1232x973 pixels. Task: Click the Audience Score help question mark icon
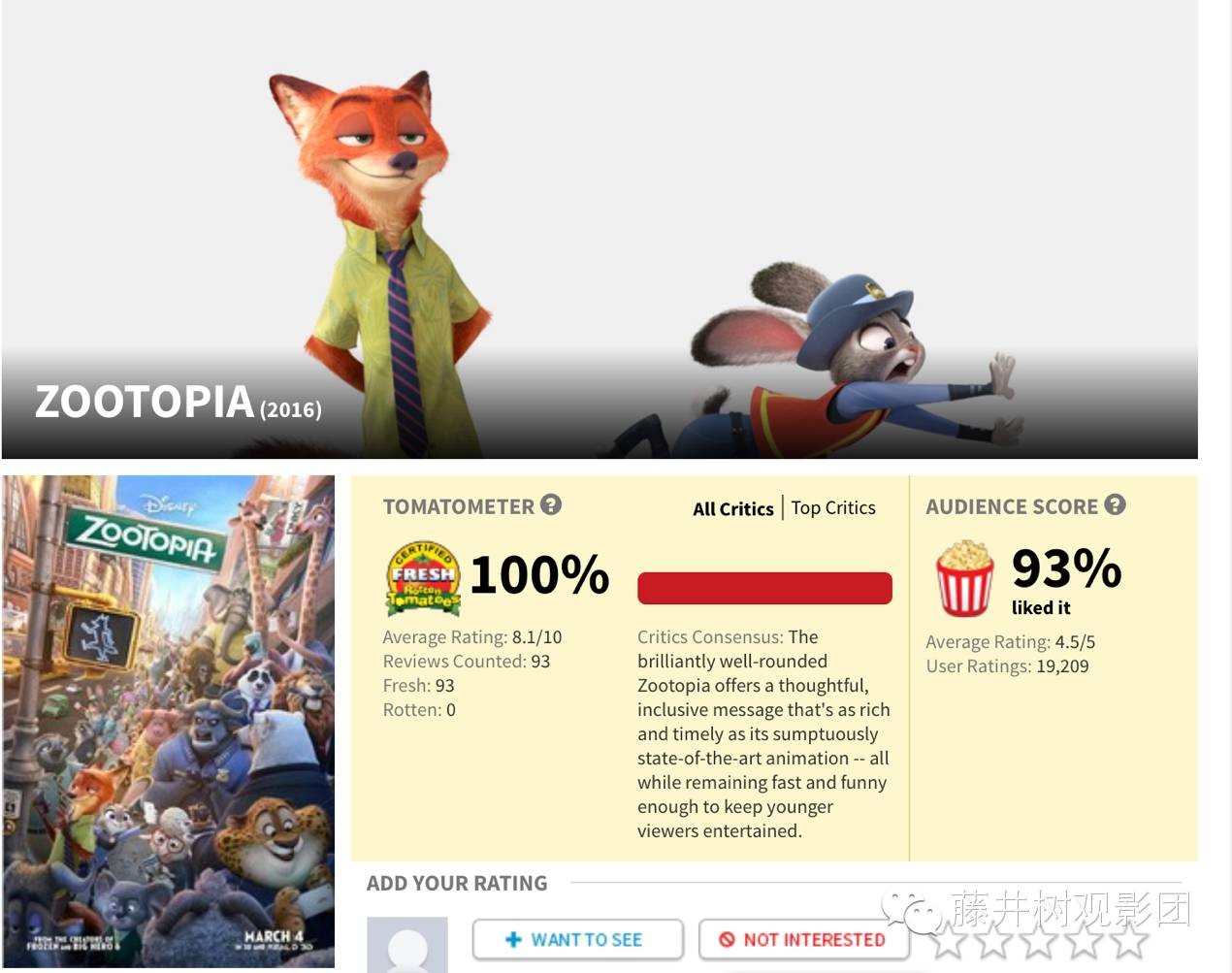click(x=1115, y=504)
